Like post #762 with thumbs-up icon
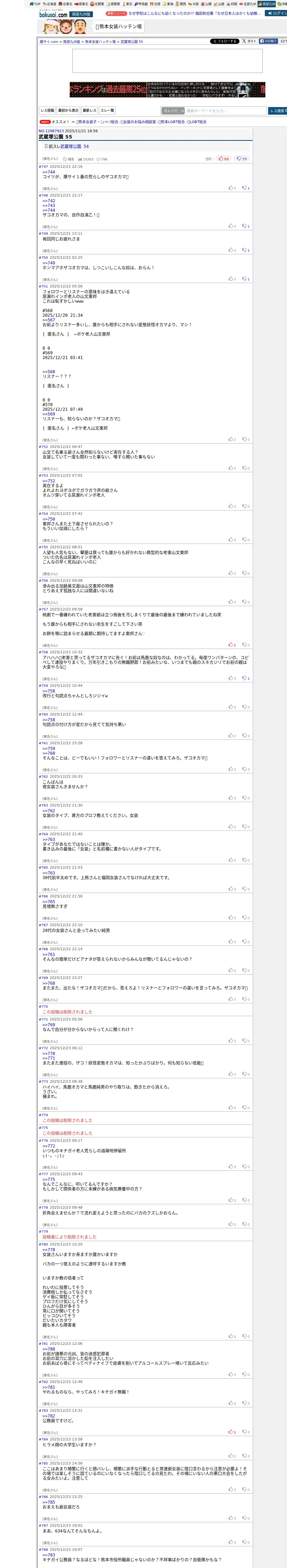This screenshot has height=1568, width=287. [231, 798]
